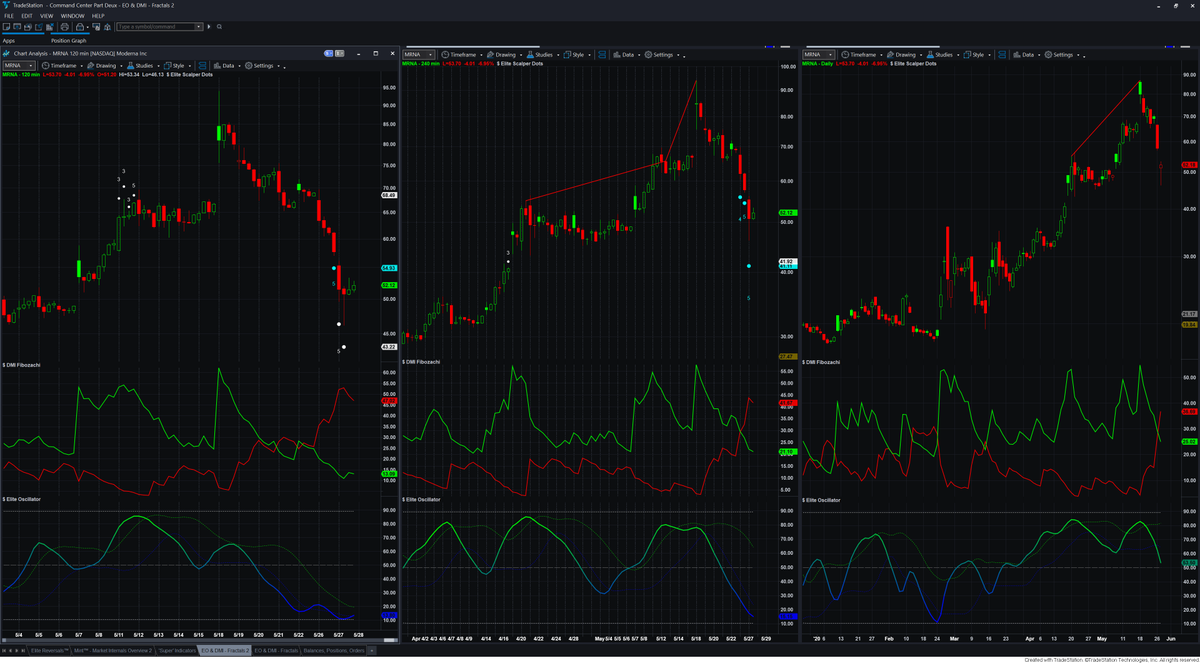Click the lock icon in the main toolbar

tap(79, 27)
